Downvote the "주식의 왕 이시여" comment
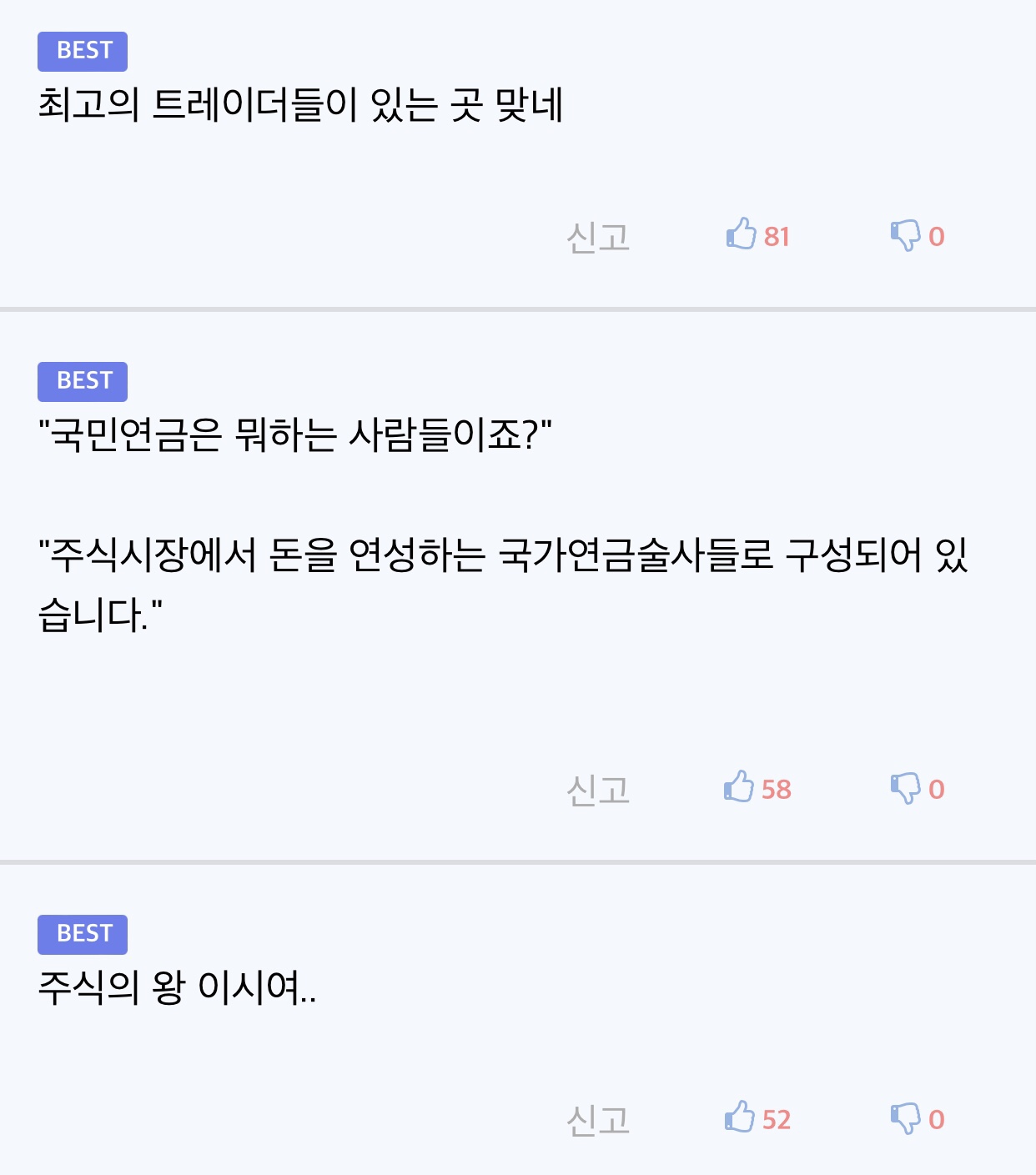The width and height of the screenshot is (1036, 1175). 905,1117
